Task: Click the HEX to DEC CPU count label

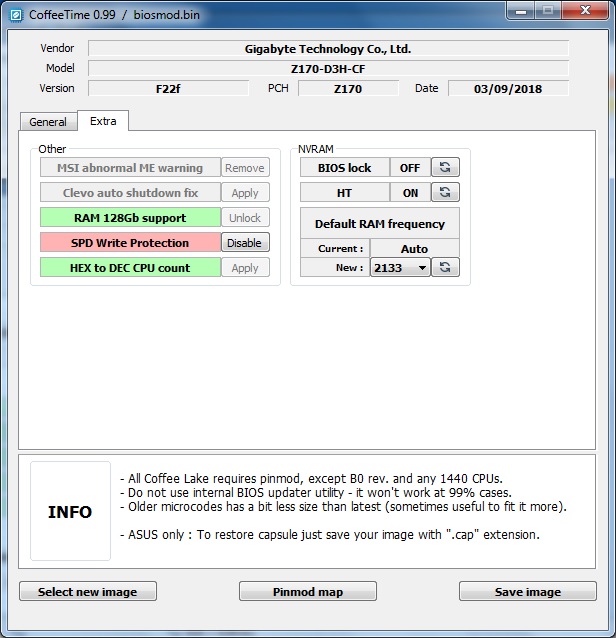Action: click(x=130, y=268)
